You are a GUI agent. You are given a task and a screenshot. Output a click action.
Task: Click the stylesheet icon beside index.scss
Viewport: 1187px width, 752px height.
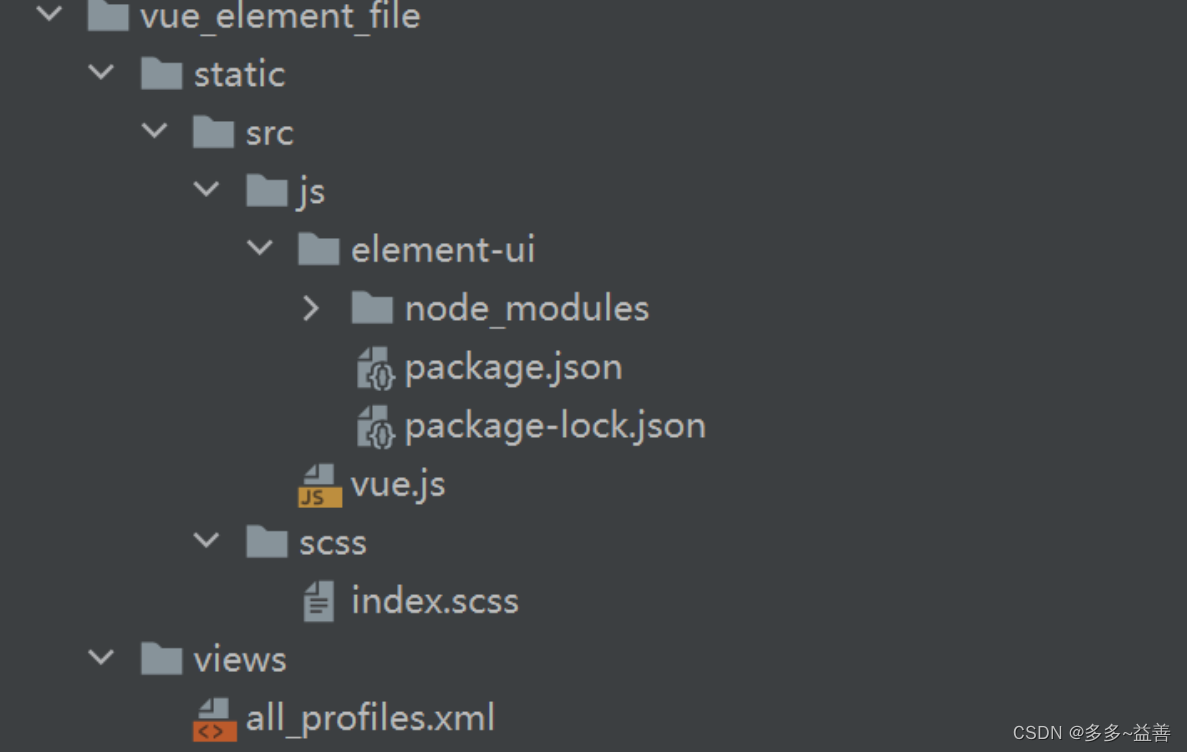[318, 600]
